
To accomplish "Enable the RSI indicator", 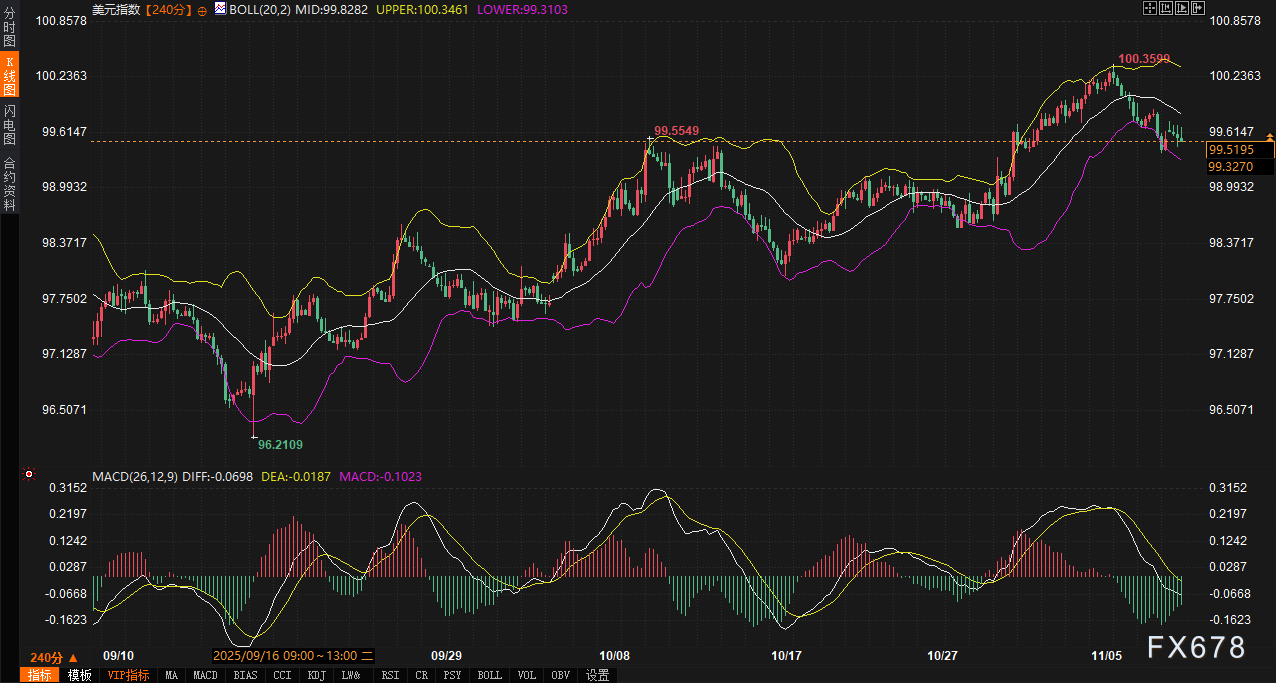I will coord(390,675).
